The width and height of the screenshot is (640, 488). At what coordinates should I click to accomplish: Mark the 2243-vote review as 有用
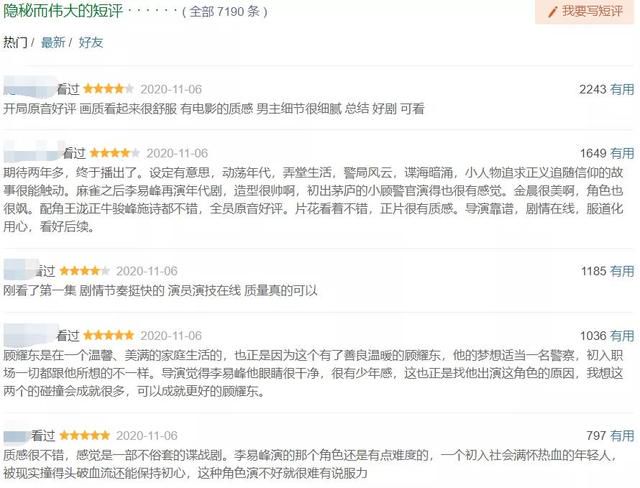click(x=622, y=89)
